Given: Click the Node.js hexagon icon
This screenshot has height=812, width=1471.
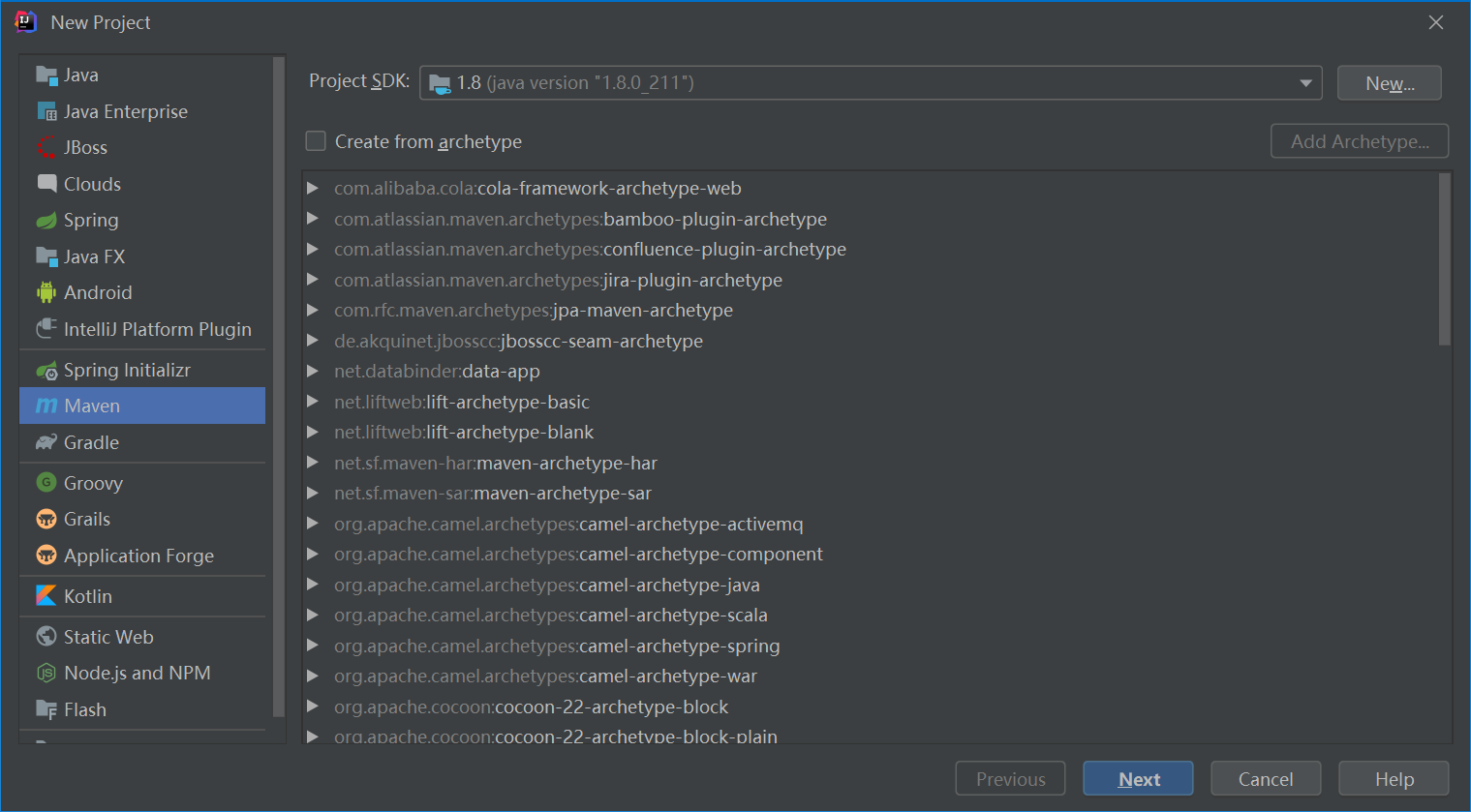Looking at the screenshot, I should [x=46, y=673].
